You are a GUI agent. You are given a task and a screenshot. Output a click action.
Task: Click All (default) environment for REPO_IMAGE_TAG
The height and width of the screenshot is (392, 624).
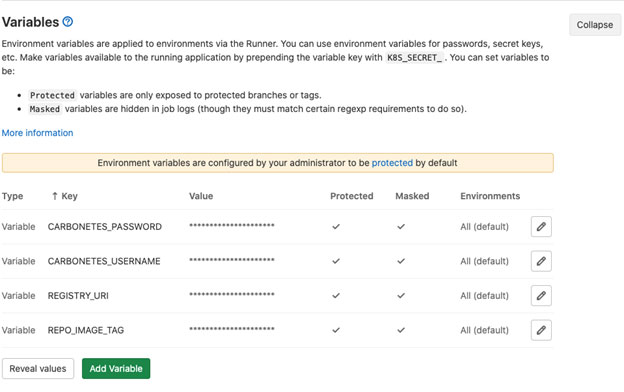coord(484,330)
